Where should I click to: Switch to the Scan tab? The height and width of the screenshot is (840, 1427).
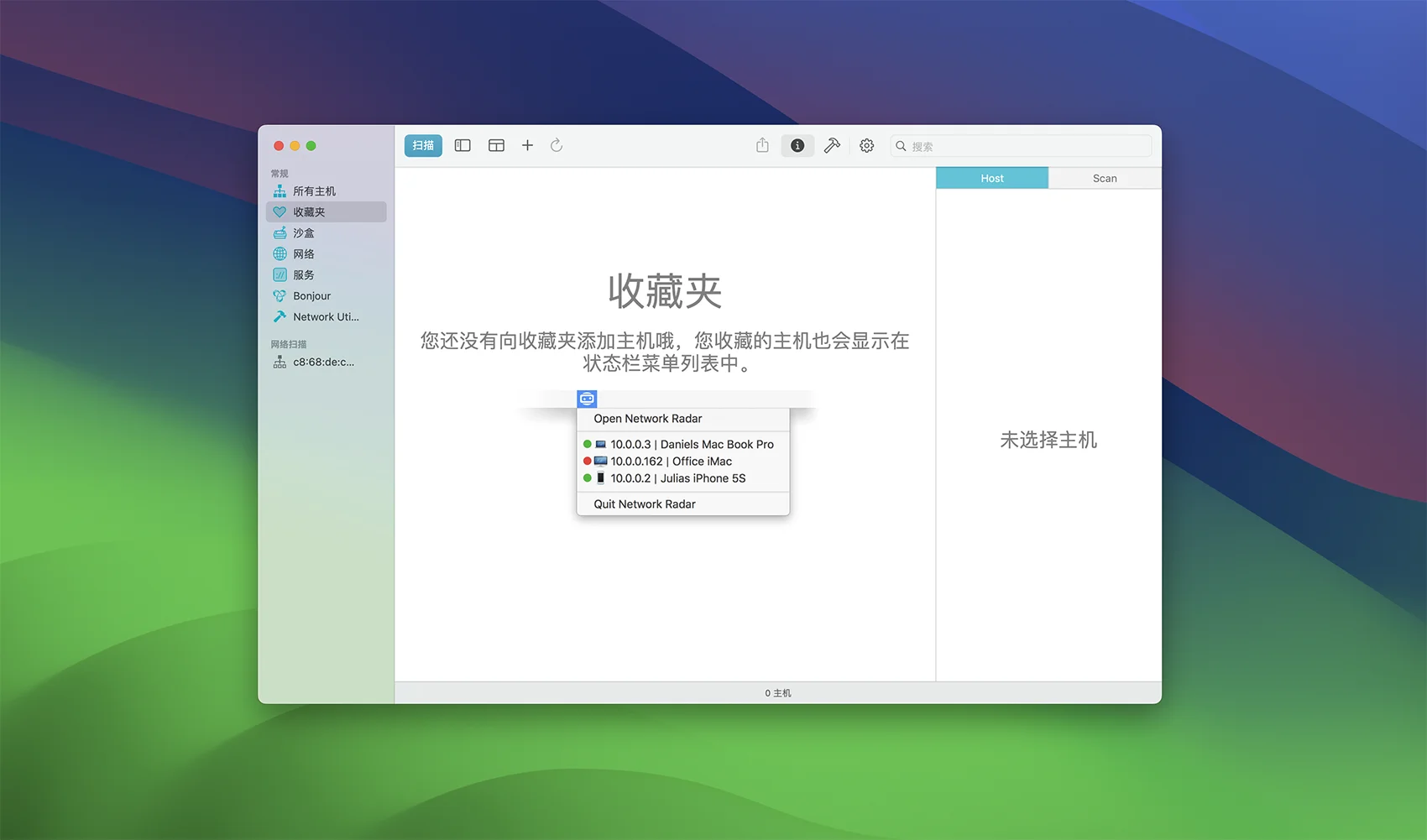coord(1105,178)
